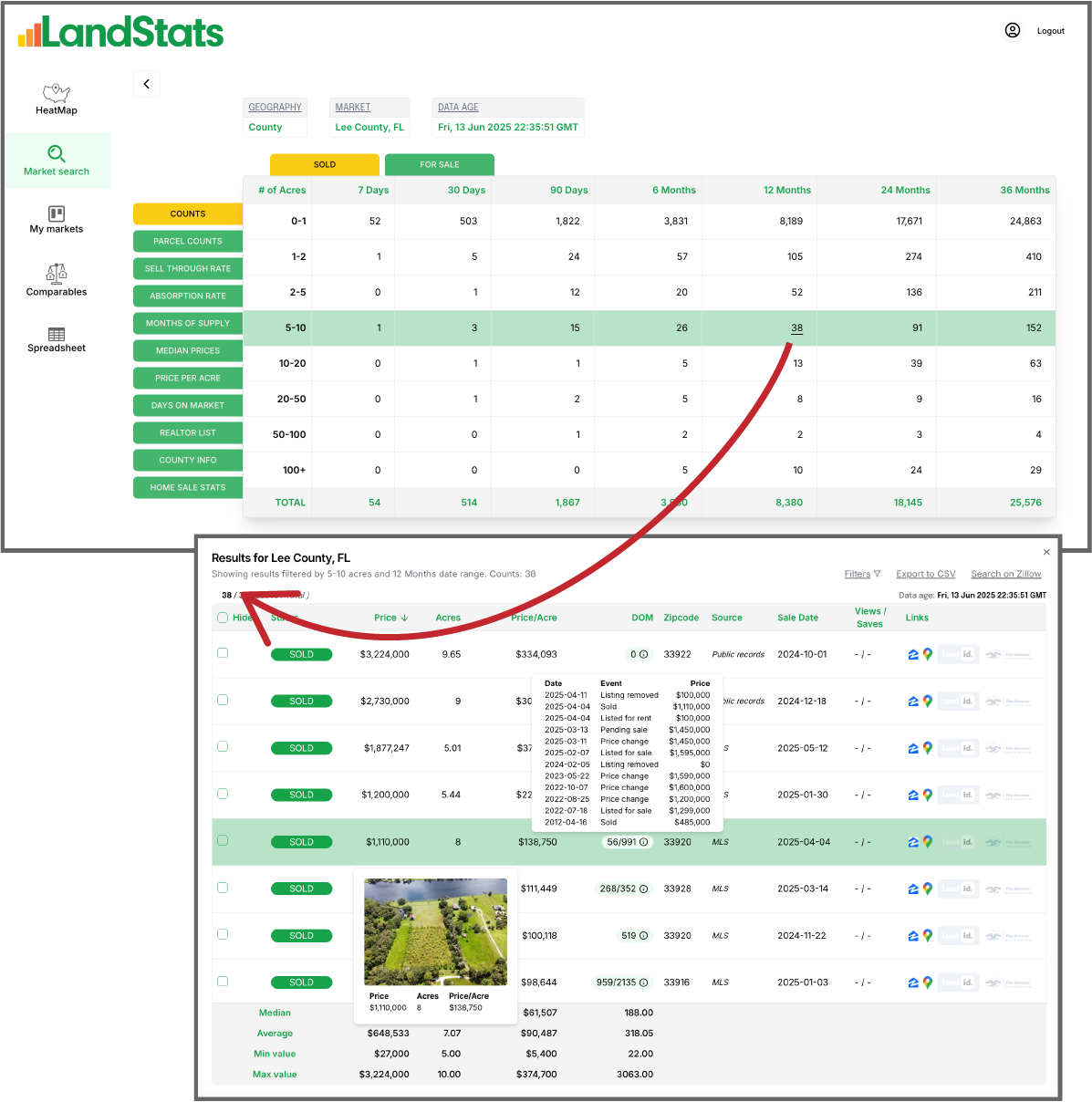The image size is (1092, 1102).
Task: Open the Filters dropdown
Action: coord(862,575)
